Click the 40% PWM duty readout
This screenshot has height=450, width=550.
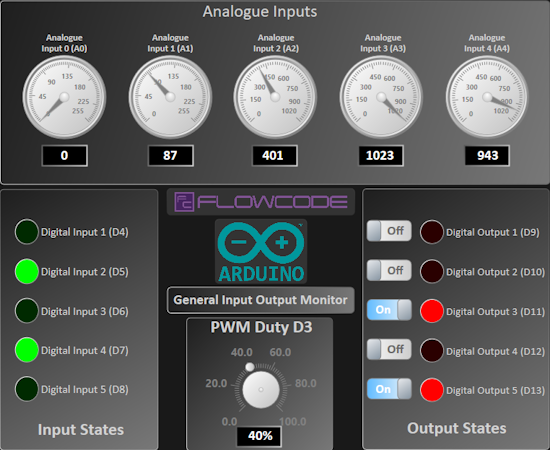[x=260, y=436]
